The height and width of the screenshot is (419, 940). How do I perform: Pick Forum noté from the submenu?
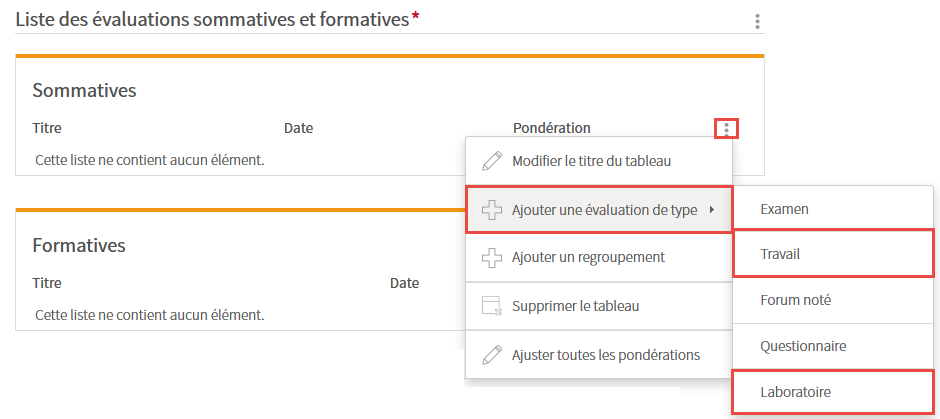(833, 300)
